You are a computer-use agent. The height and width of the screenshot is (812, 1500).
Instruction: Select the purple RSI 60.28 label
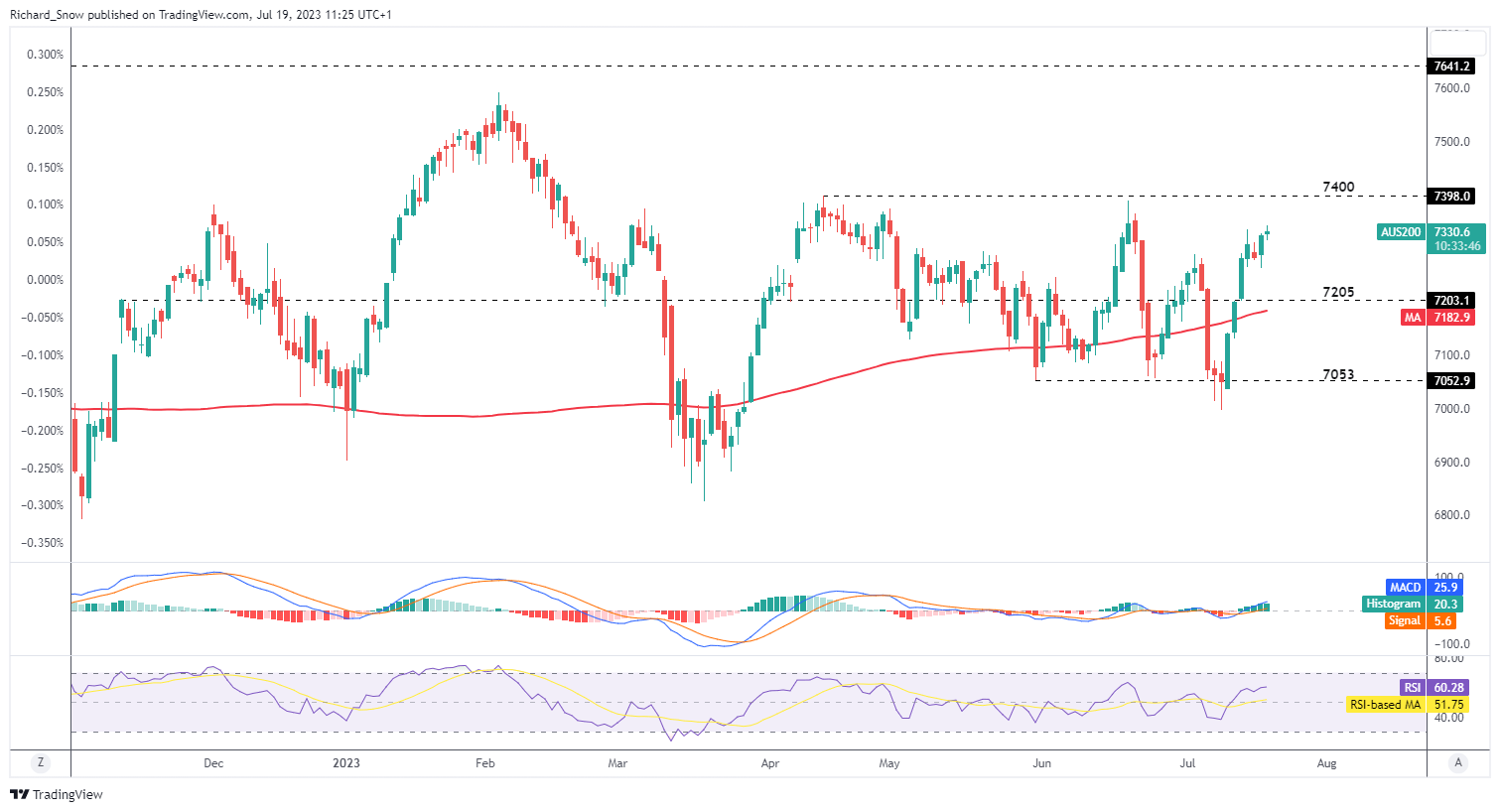point(1434,687)
